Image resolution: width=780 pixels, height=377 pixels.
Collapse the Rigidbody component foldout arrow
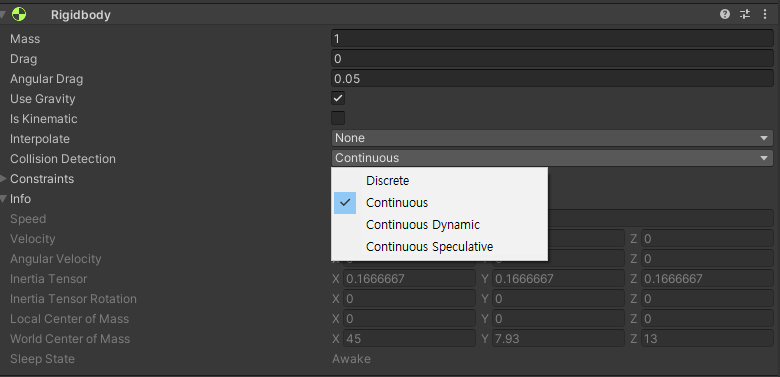click(x=3, y=14)
